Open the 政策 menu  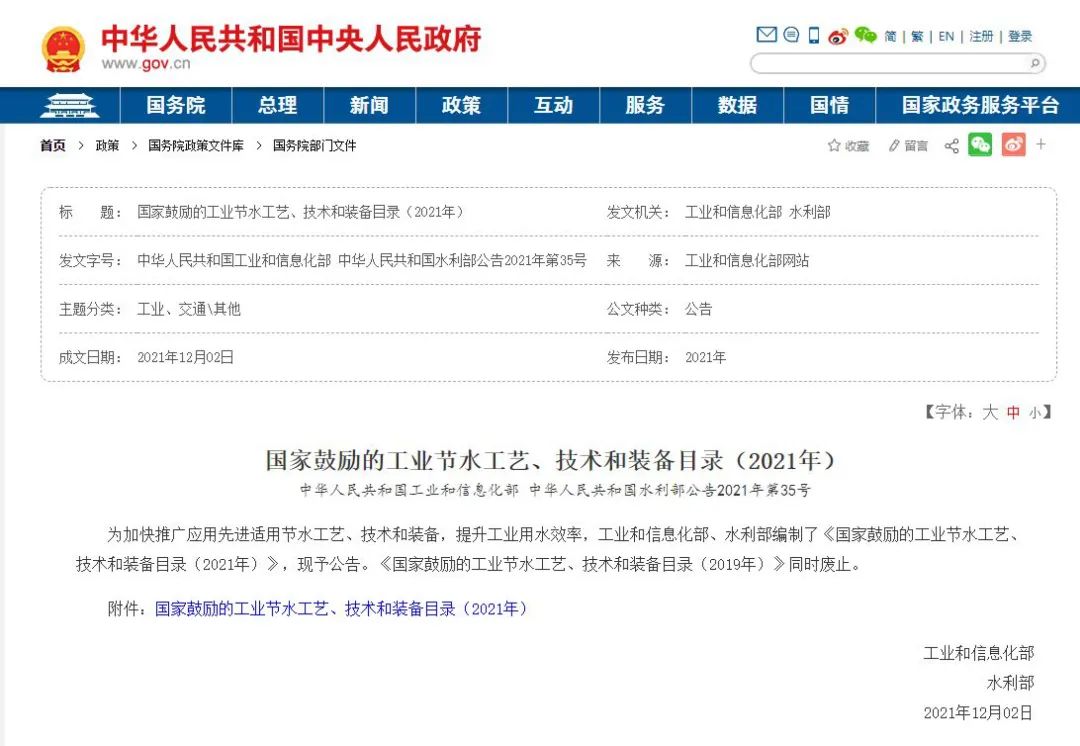[461, 105]
